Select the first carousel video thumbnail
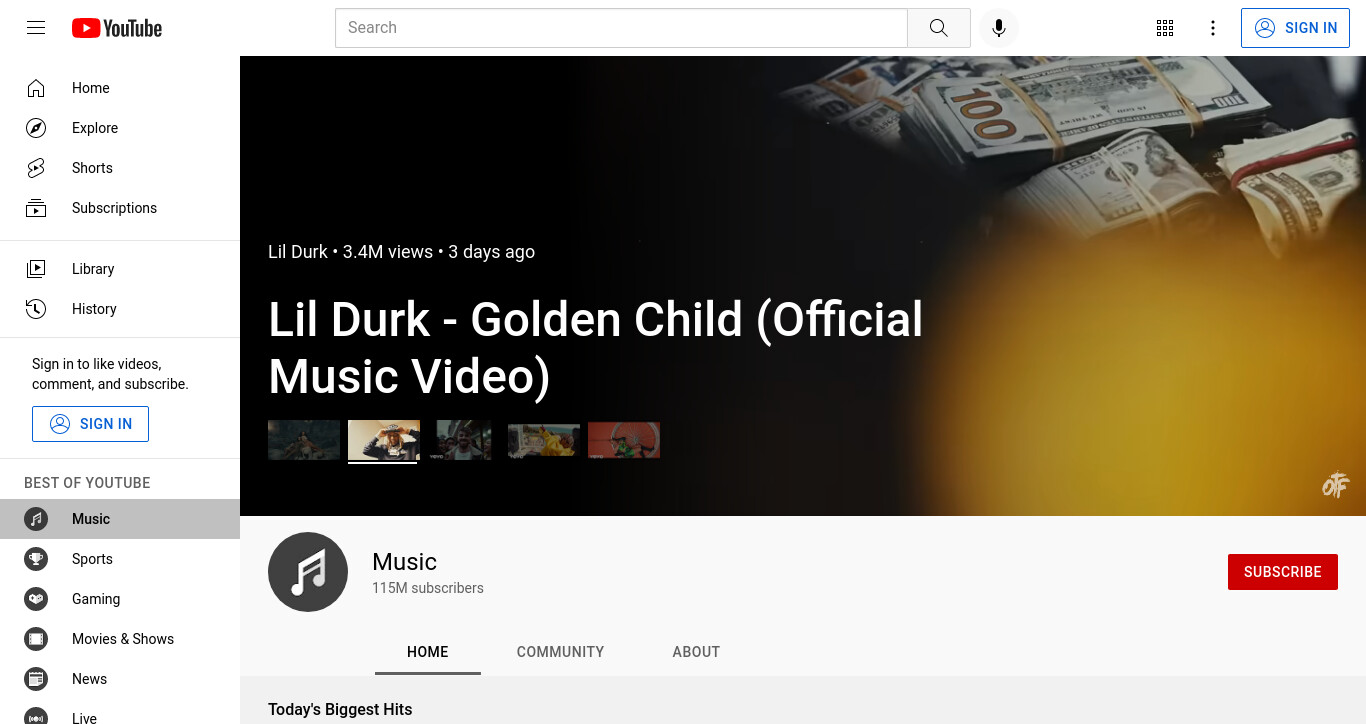 (x=304, y=440)
